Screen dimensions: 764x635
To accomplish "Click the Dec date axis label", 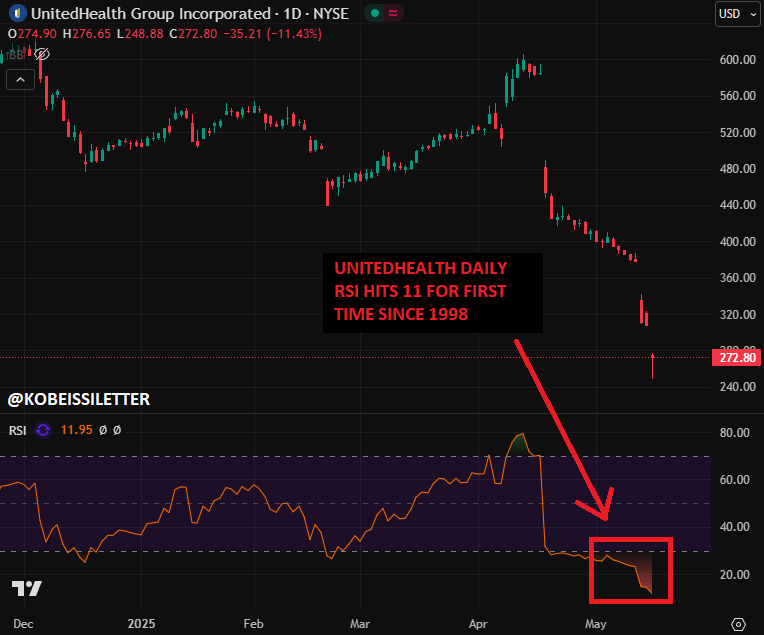I will click(23, 624).
